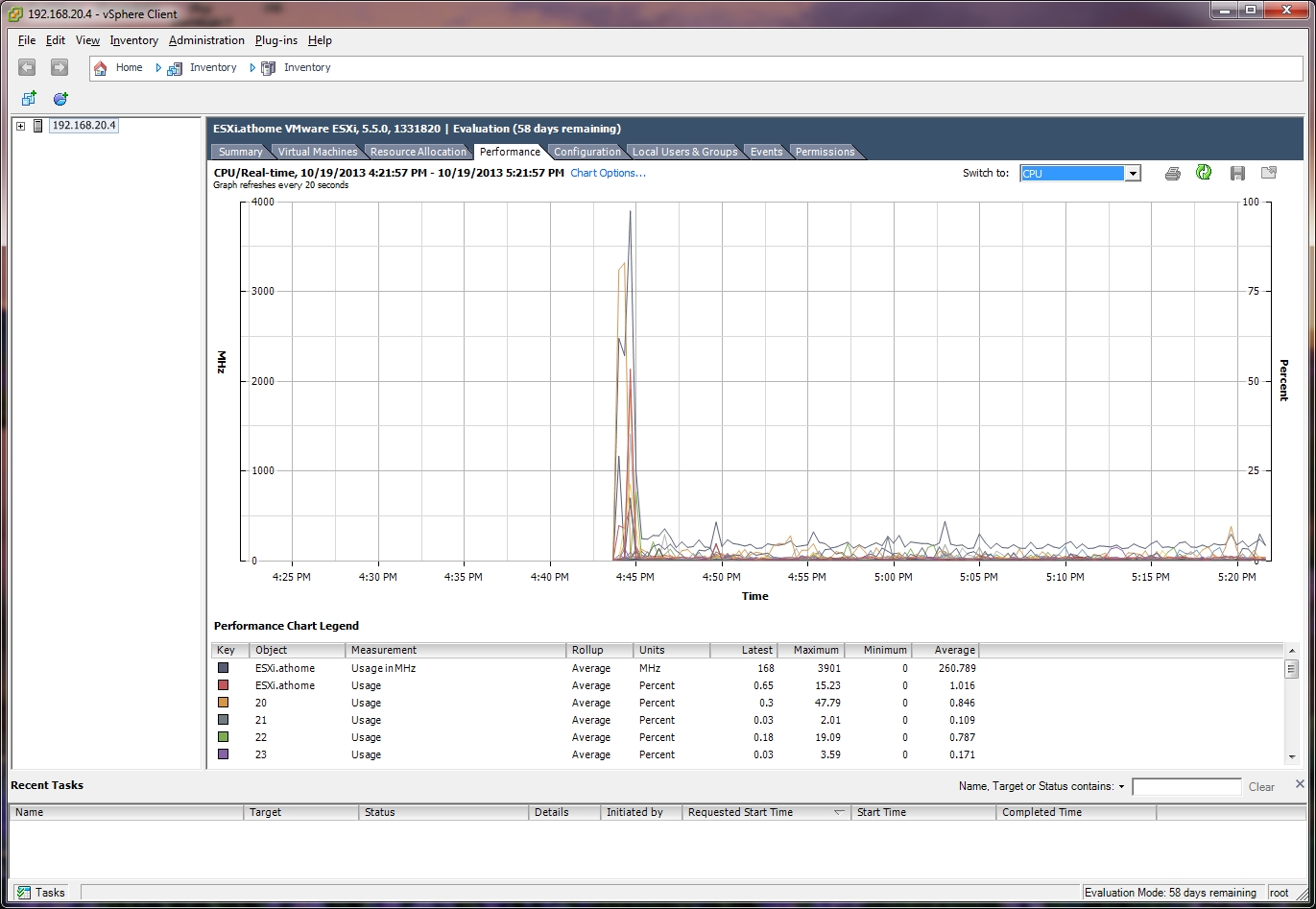Sort tasks by Requested Start Time header
Image resolution: width=1316 pixels, height=909 pixels.
[765, 812]
